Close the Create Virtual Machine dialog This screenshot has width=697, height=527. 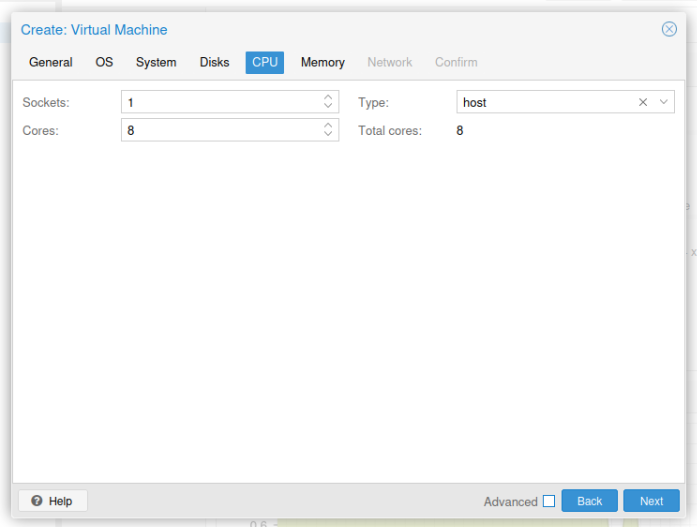[669, 29]
